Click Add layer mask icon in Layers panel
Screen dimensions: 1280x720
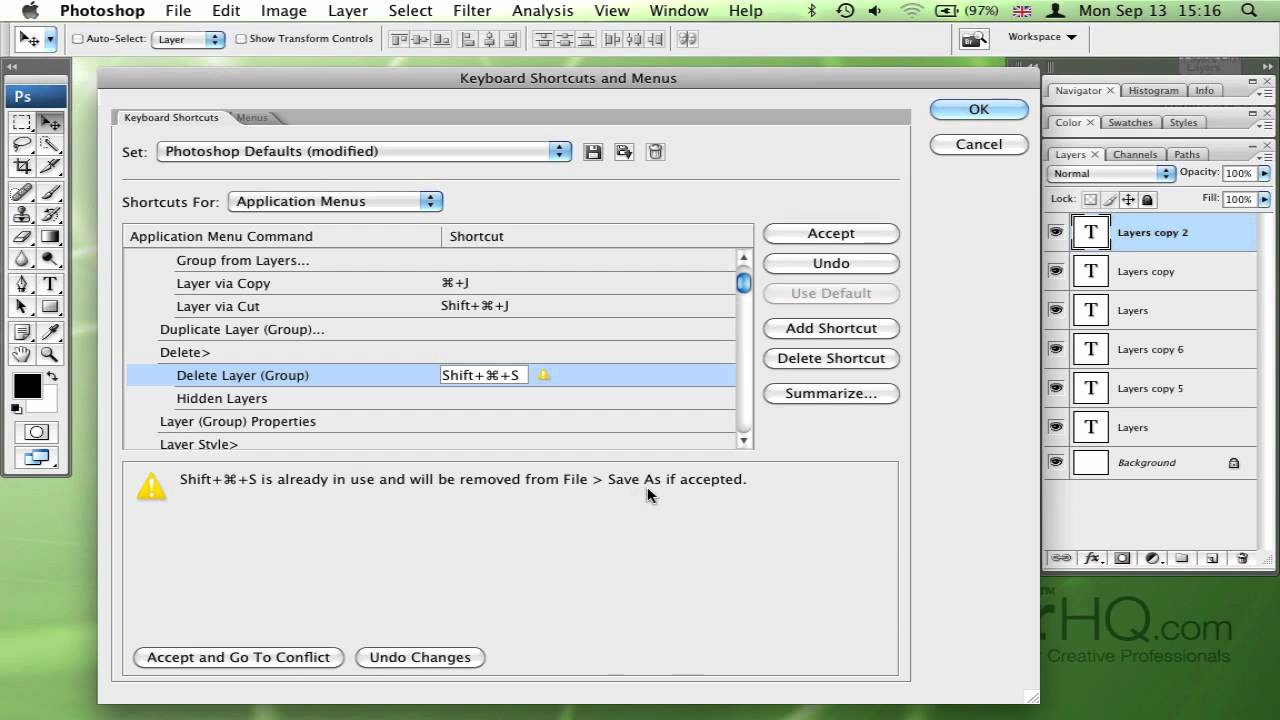[x=1122, y=558]
